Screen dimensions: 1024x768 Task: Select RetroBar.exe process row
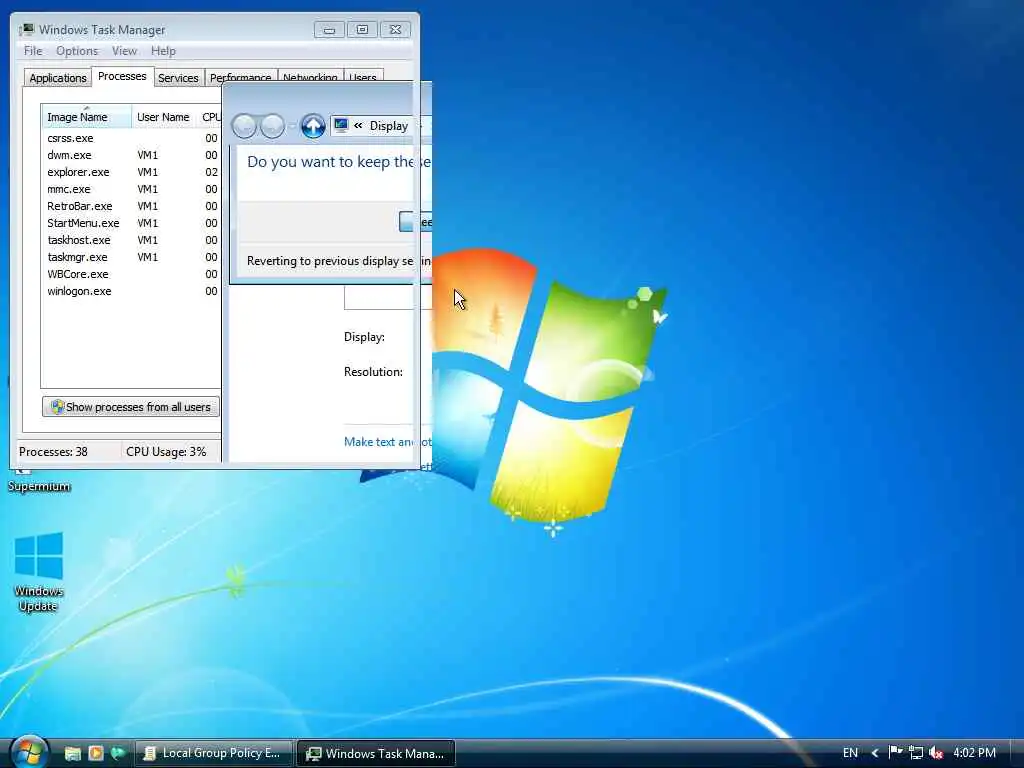click(132, 206)
